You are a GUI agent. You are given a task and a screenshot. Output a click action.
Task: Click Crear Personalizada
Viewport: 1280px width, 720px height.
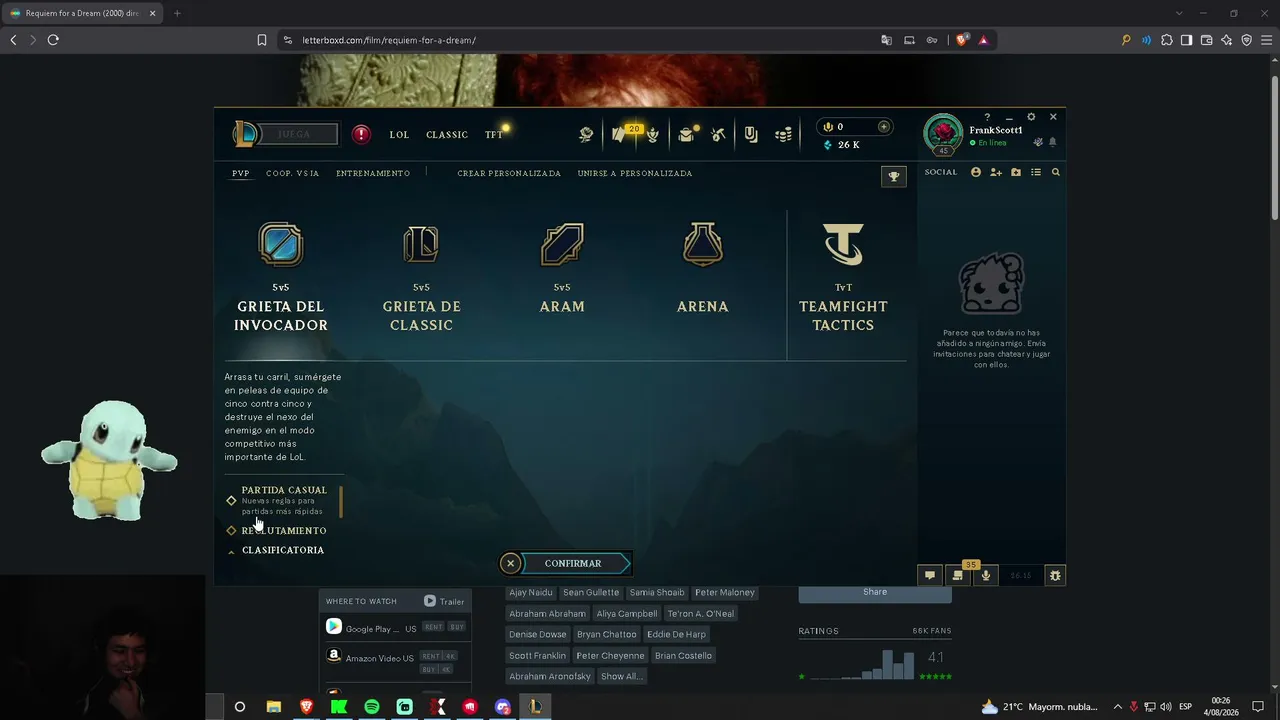pyautogui.click(x=509, y=173)
